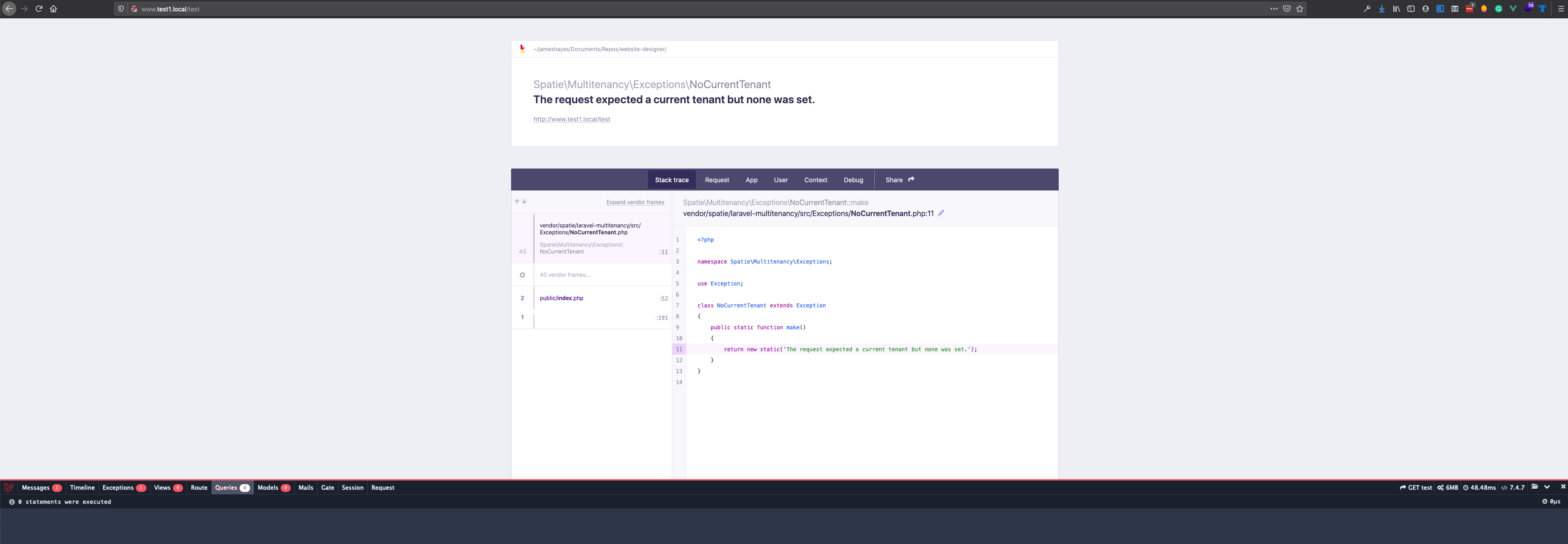Image resolution: width=1568 pixels, height=544 pixels.
Task: Click the clock icon showing 48.48ms
Action: (1467, 487)
